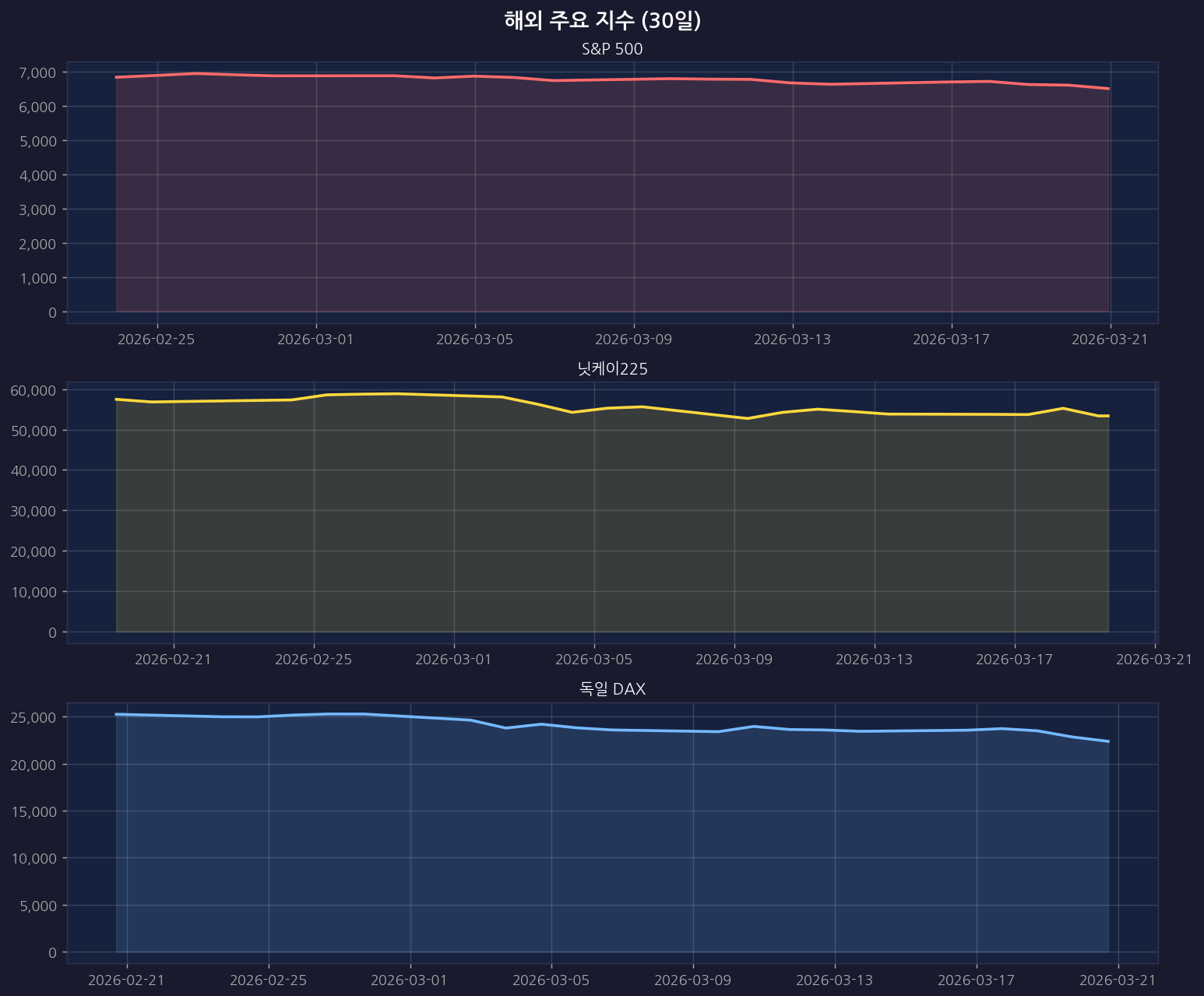Viewport: 1204px width, 996px height.
Task: Select the 독일 DAX chart title
Action: tap(612, 689)
